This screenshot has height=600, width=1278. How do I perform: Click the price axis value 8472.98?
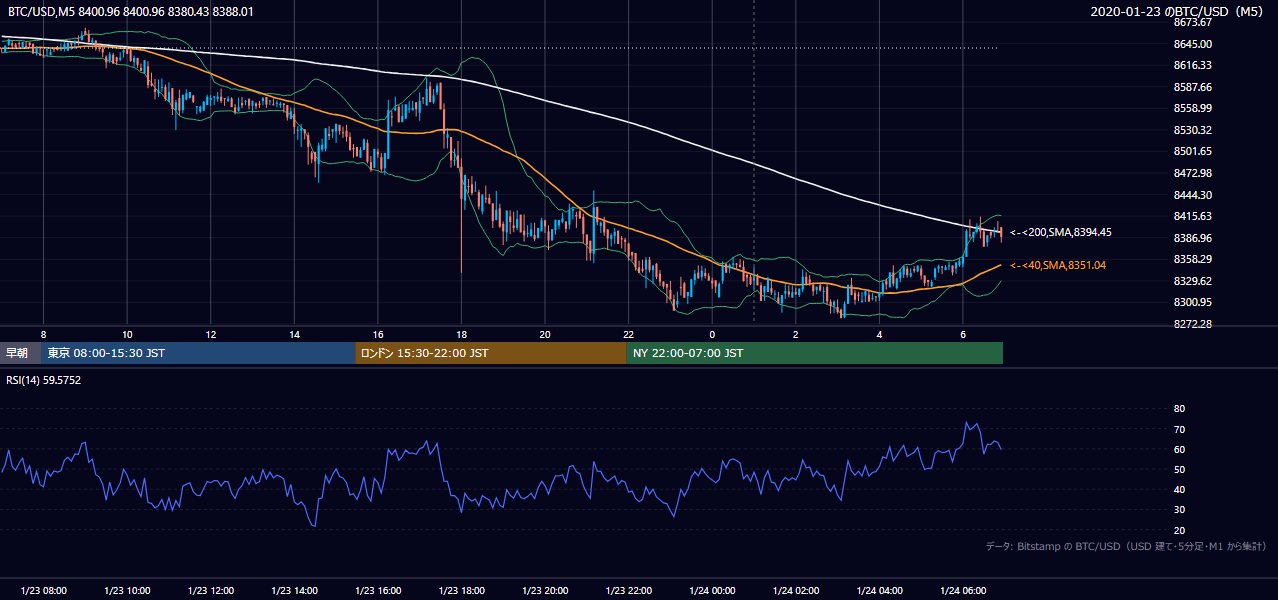pos(1193,173)
